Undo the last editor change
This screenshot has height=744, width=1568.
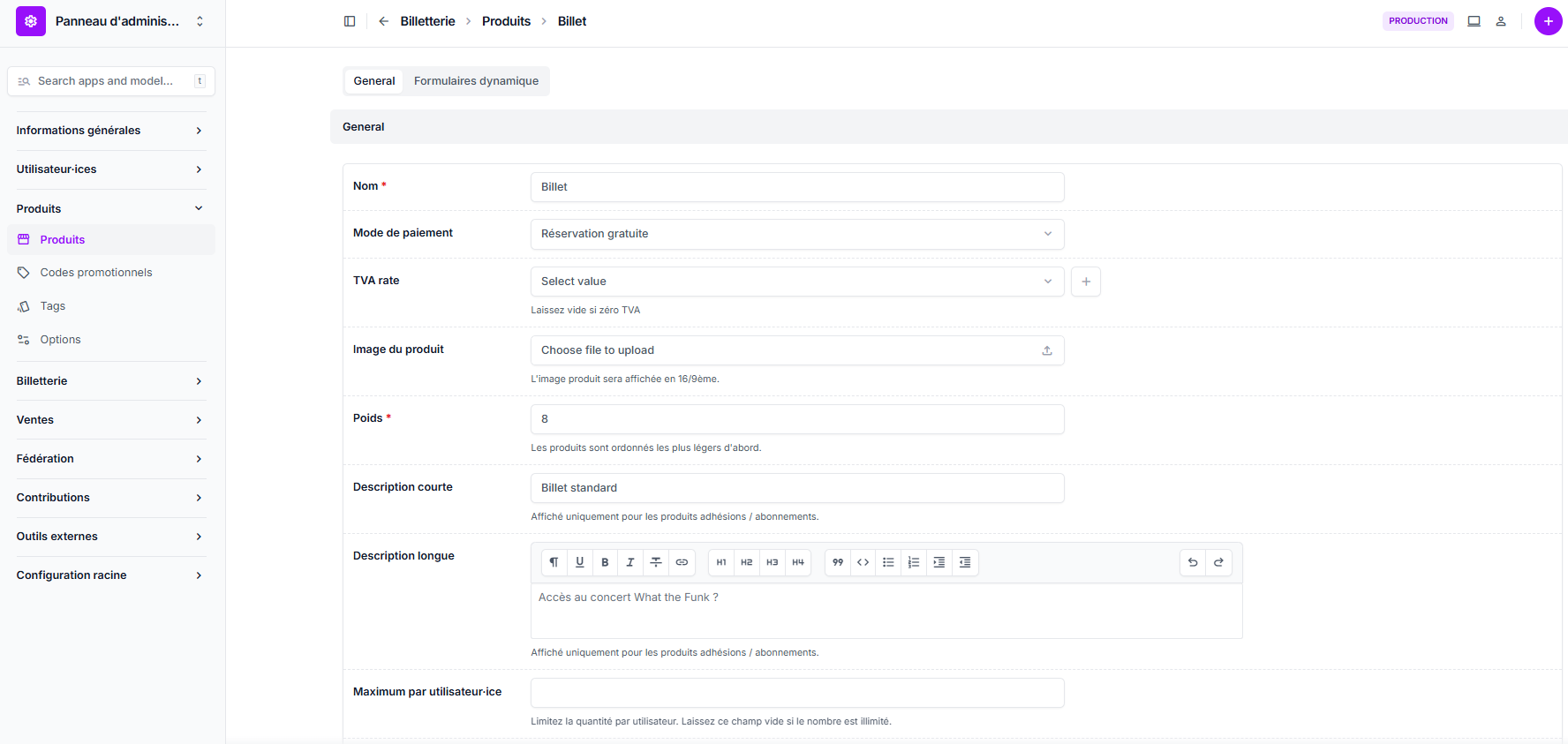[1193, 562]
